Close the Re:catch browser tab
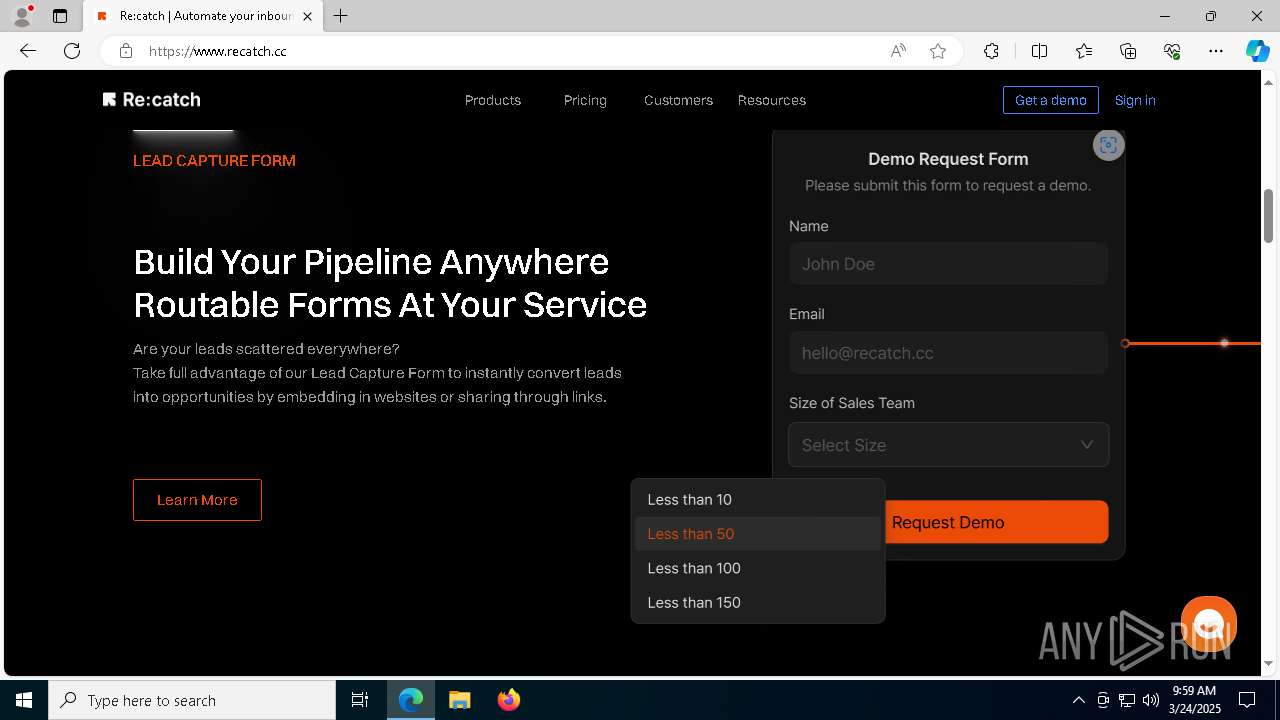The image size is (1280, 720). tap(308, 16)
